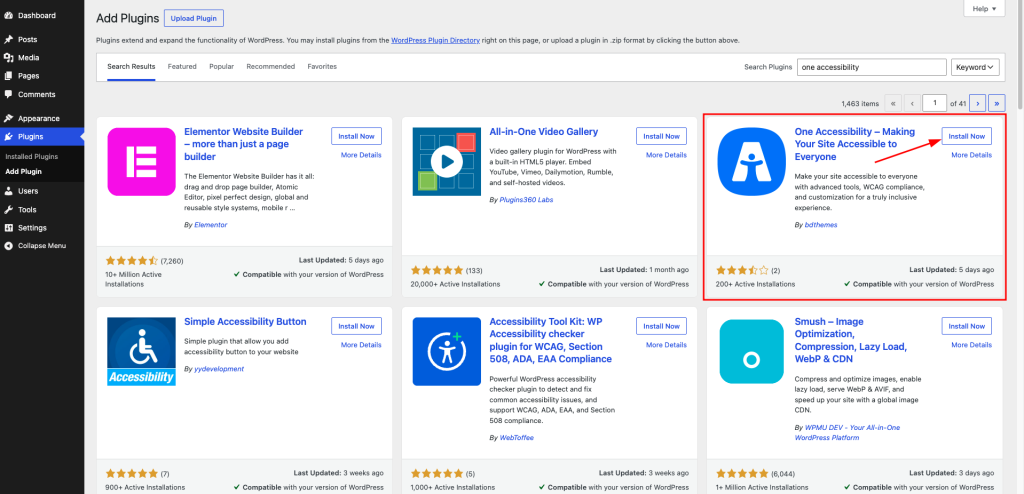
Task: Switch to the Featured tab
Action: pos(182,67)
